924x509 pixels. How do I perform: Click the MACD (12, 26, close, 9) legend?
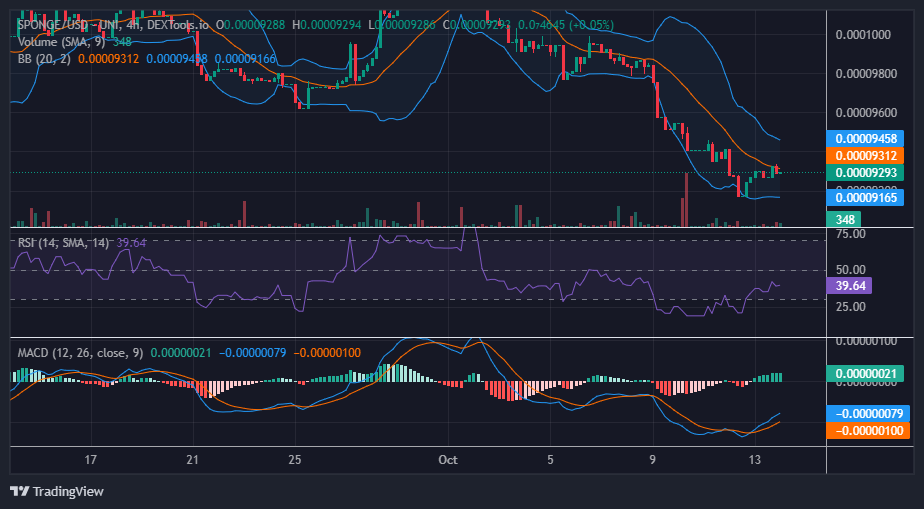(x=80, y=353)
